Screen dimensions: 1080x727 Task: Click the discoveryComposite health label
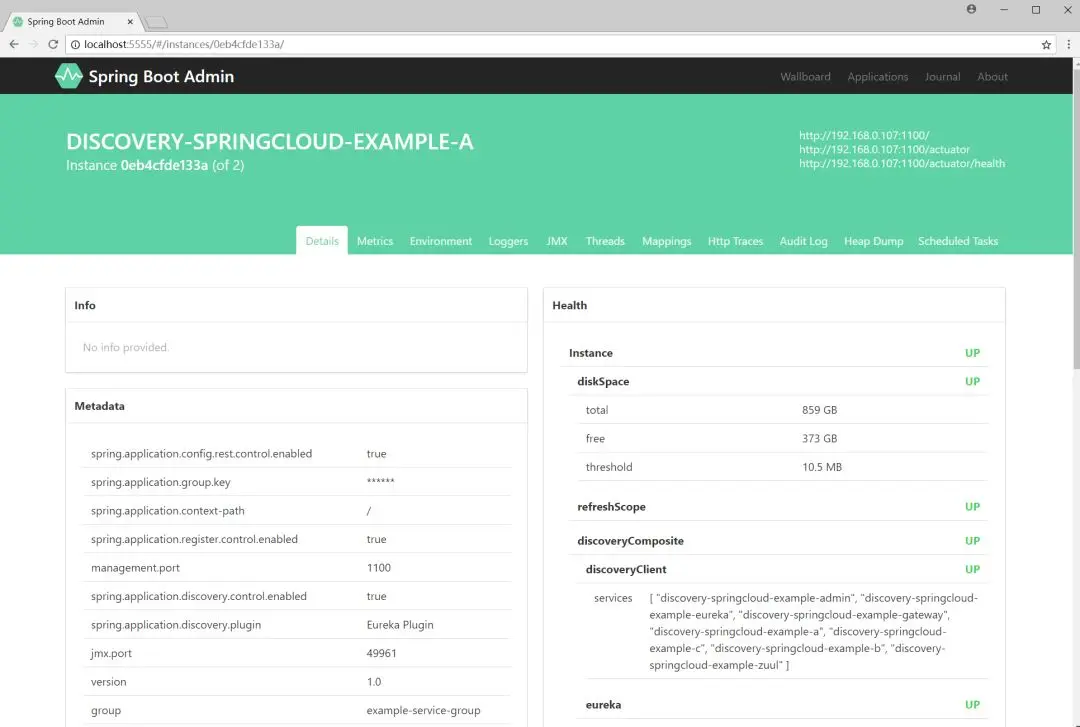[630, 541]
